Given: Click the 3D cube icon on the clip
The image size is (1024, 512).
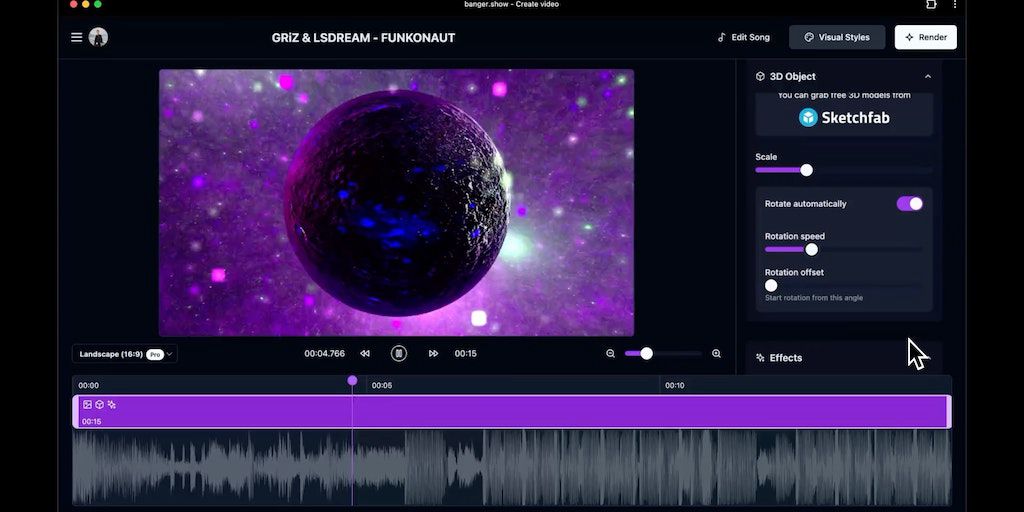Looking at the screenshot, I should [99, 404].
